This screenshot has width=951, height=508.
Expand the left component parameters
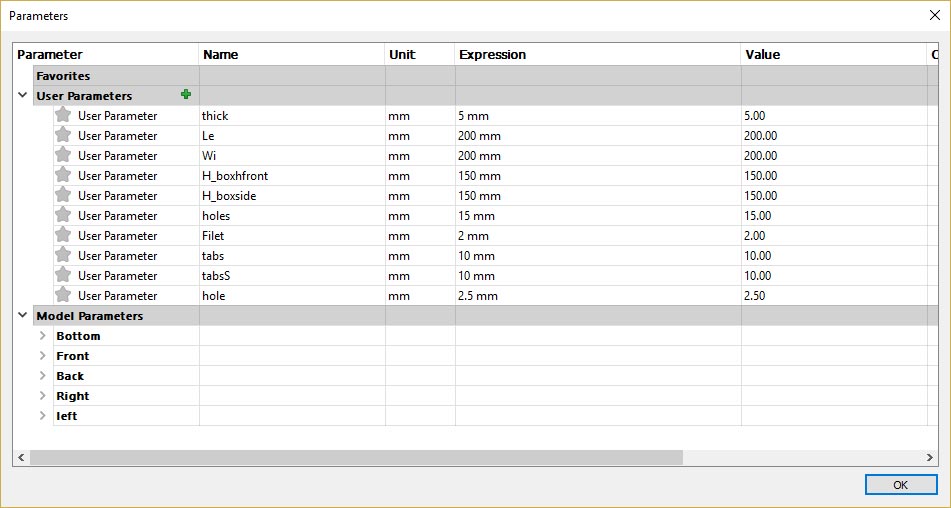[42, 415]
